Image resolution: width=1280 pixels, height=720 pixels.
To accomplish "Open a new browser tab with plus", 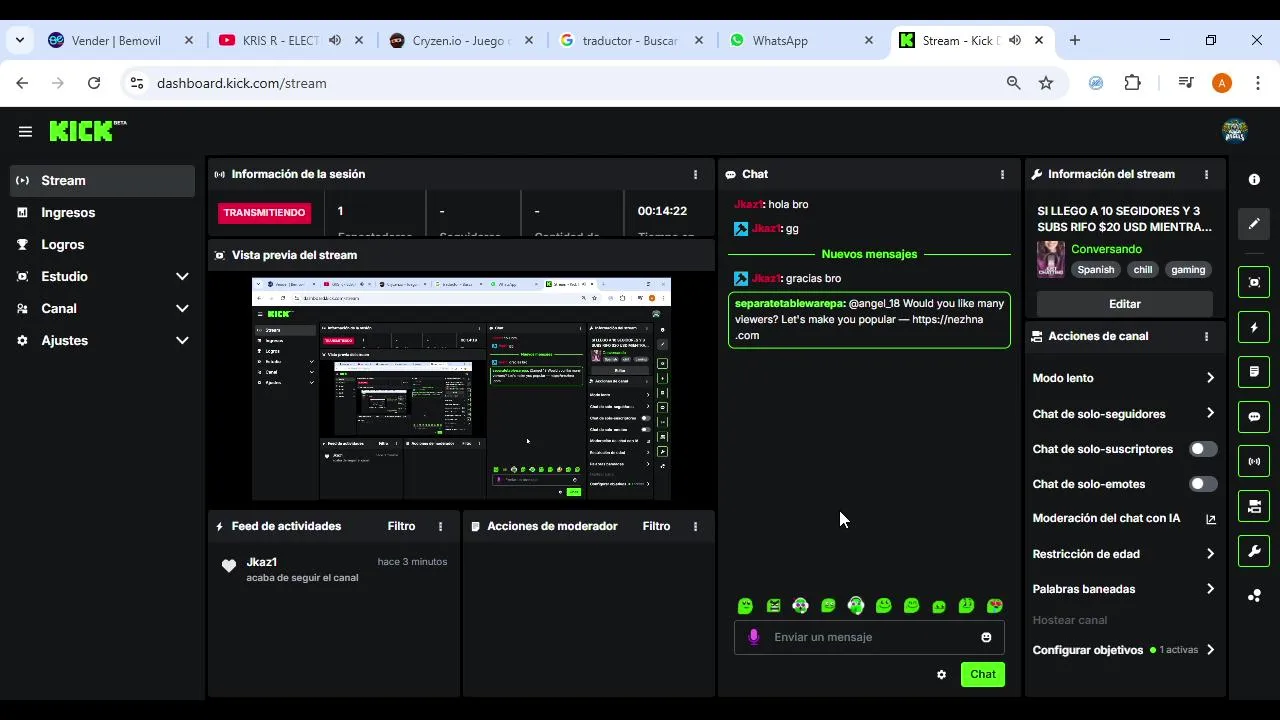I will (x=1074, y=40).
